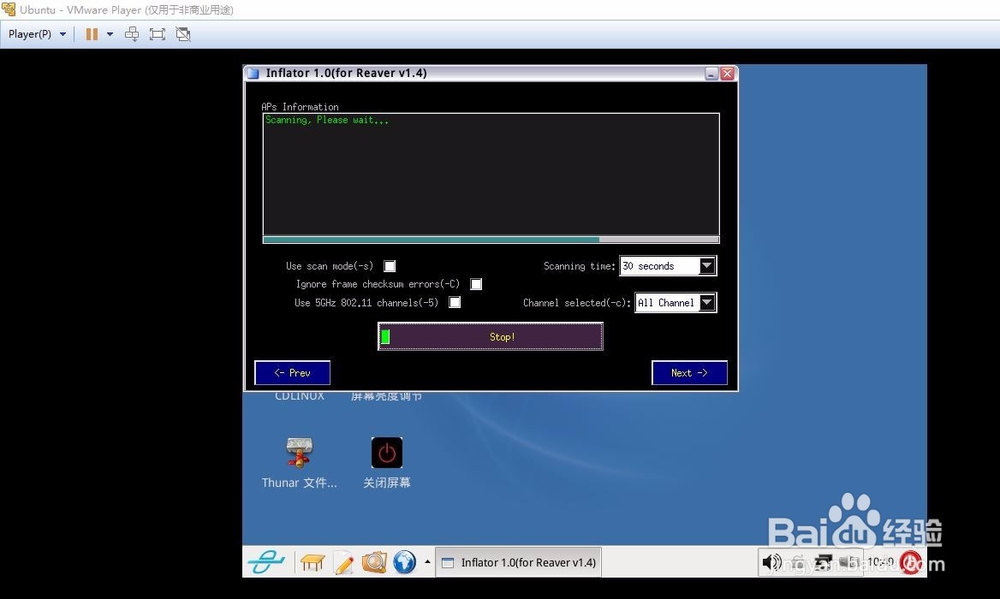
Task: Send Ctrl+Alt+Del to the virtual machine
Action: point(132,34)
